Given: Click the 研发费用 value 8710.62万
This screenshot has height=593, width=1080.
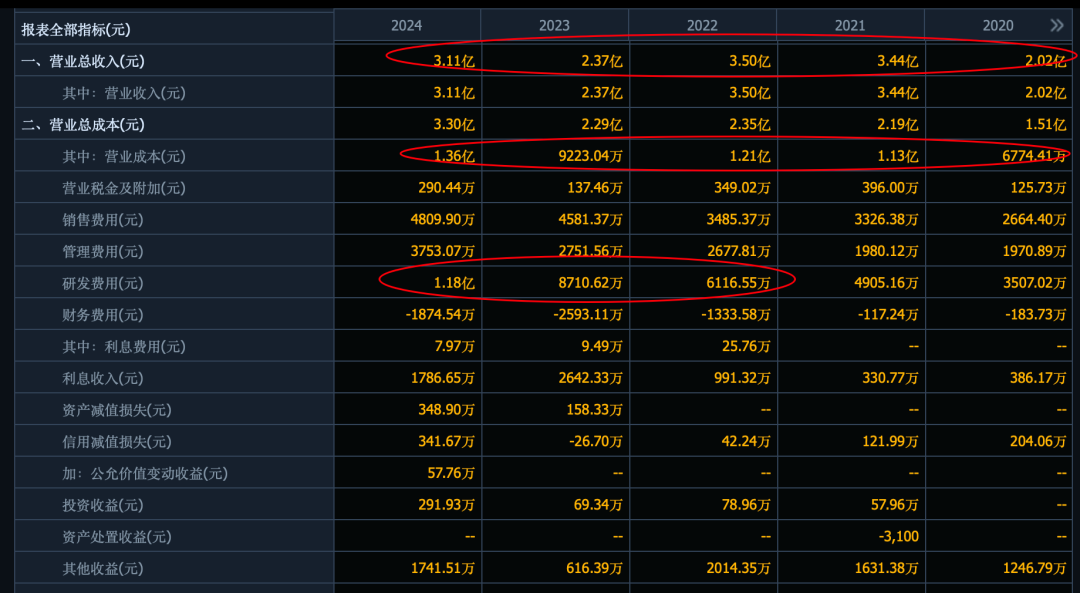Looking at the screenshot, I should pos(591,283).
